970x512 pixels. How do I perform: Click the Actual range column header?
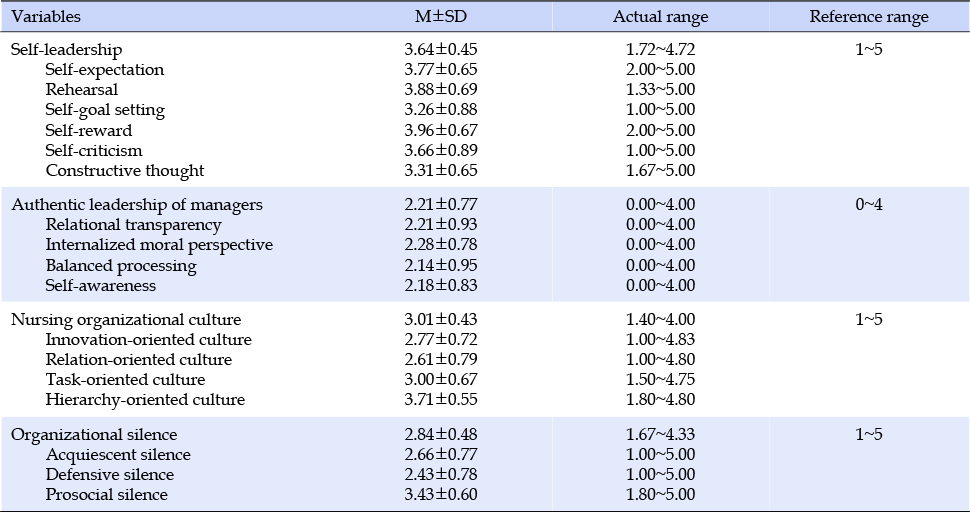660,17
